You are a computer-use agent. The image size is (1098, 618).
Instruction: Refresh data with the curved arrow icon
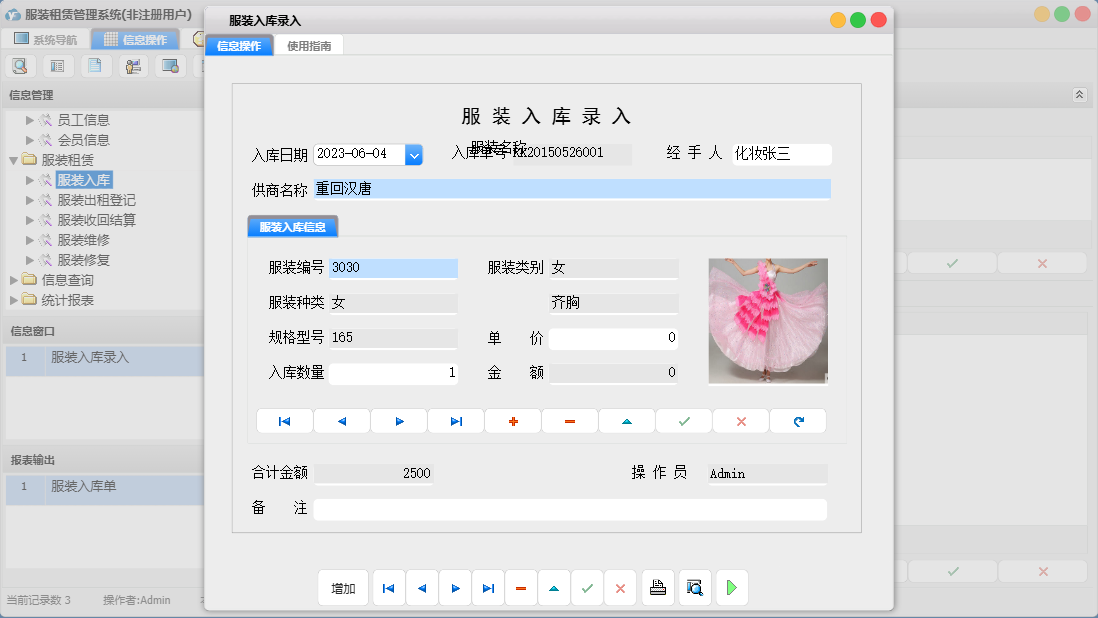pyautogui.click(x=797, y=420)
